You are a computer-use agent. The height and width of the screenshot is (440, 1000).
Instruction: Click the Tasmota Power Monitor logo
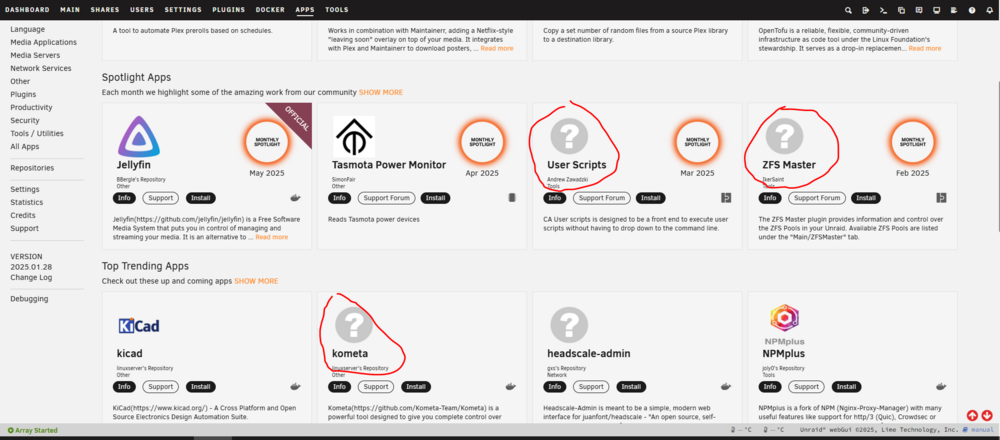pyautogui.click(x=354, y=136)
